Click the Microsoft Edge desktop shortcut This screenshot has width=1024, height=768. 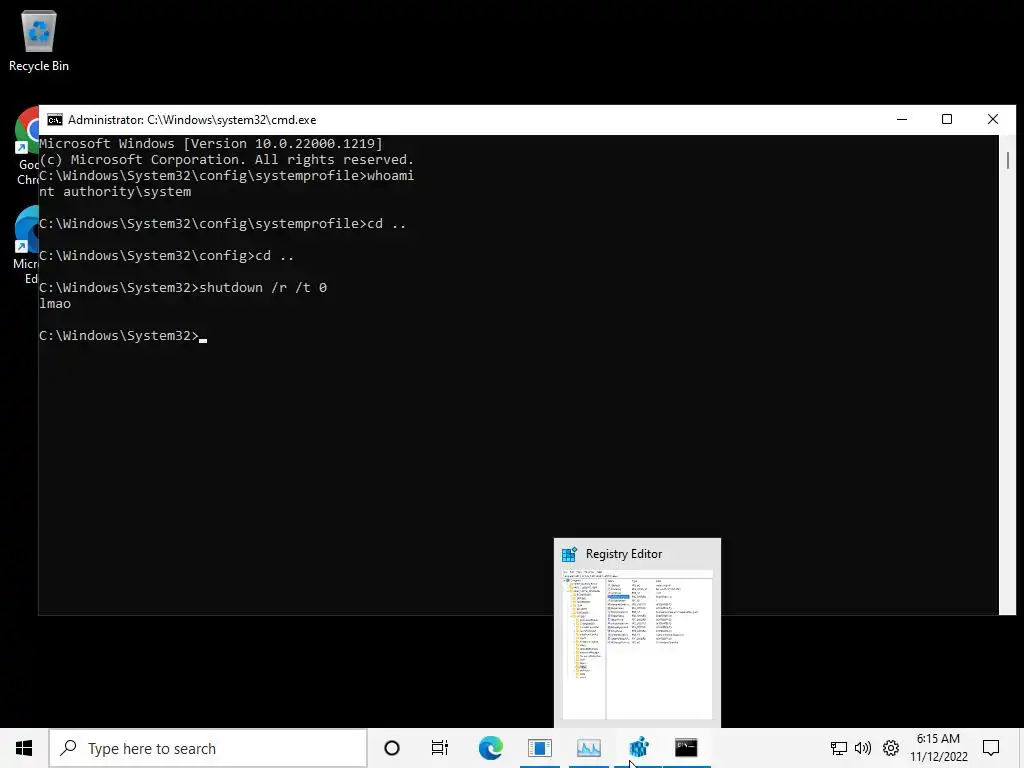tap(25, 246)
